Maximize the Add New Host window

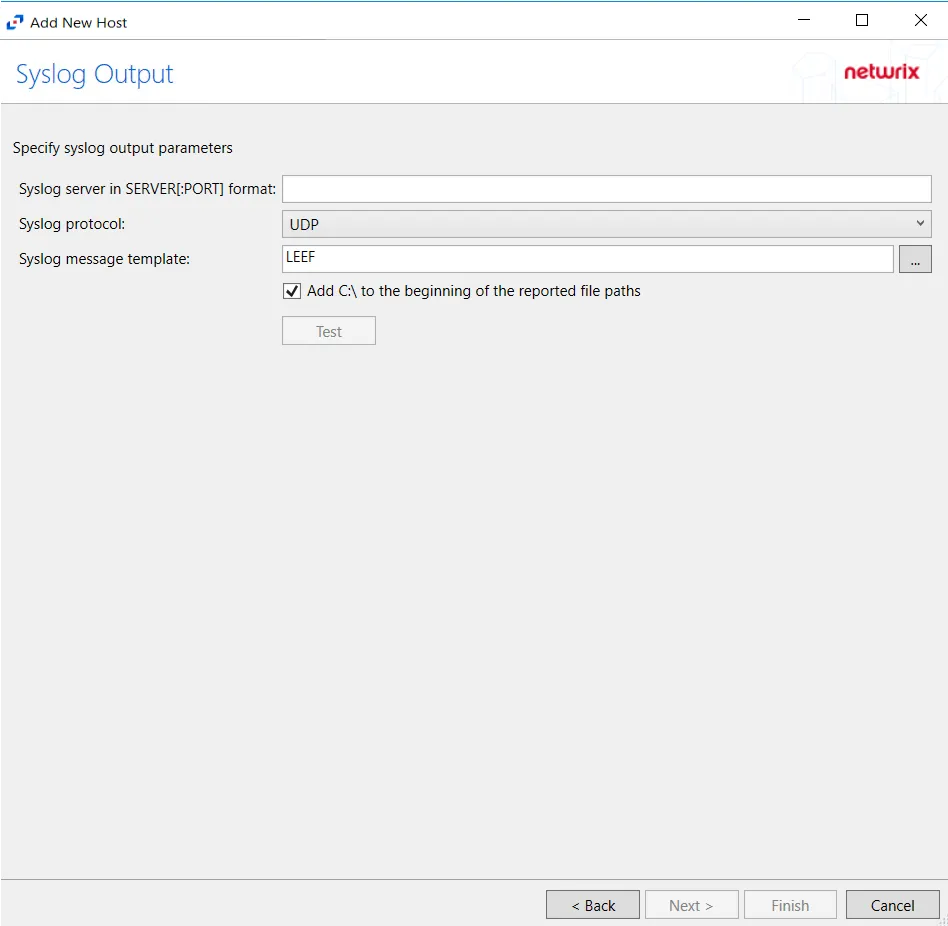tap(862, 20)
